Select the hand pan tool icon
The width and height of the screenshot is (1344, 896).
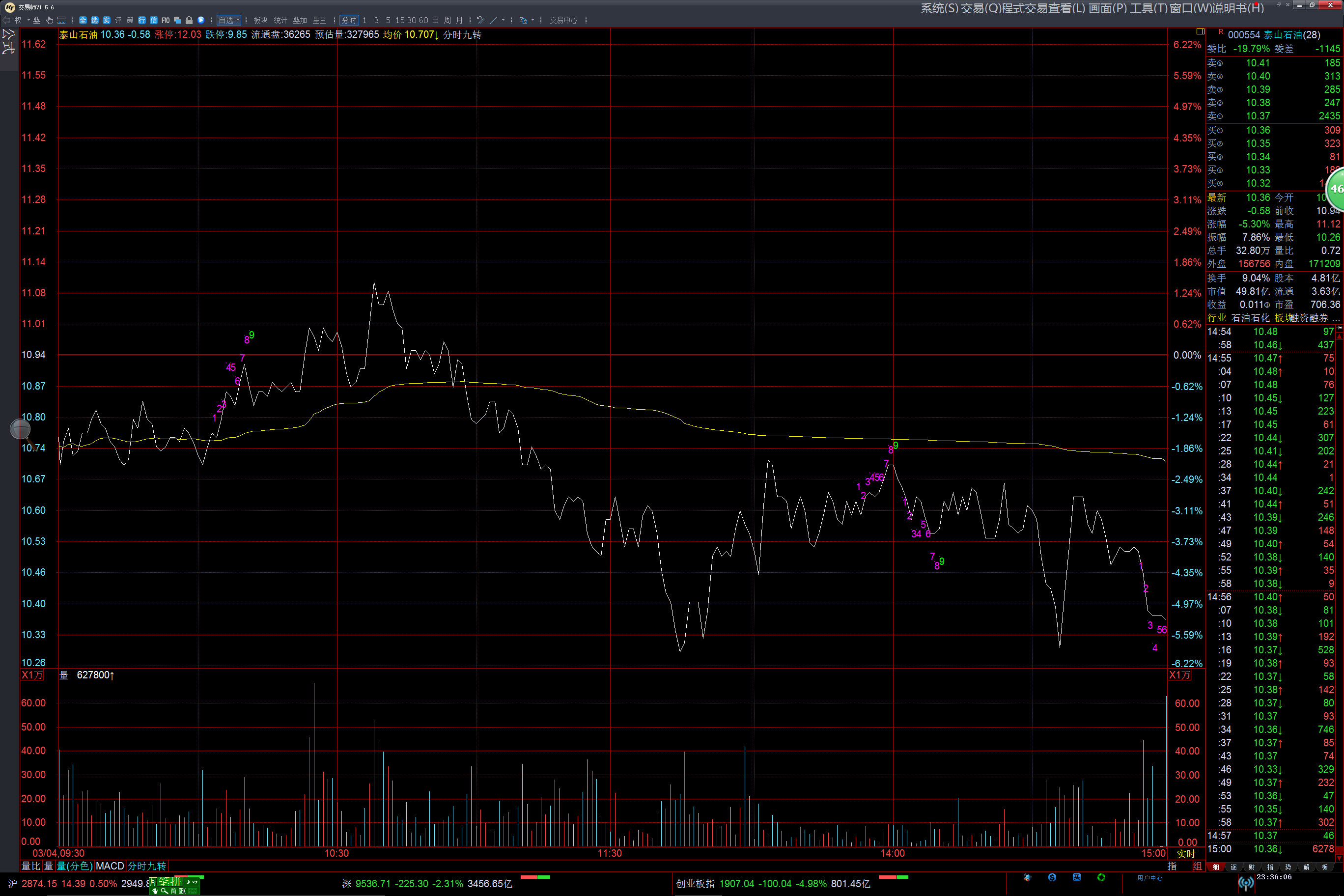[50, 20]
